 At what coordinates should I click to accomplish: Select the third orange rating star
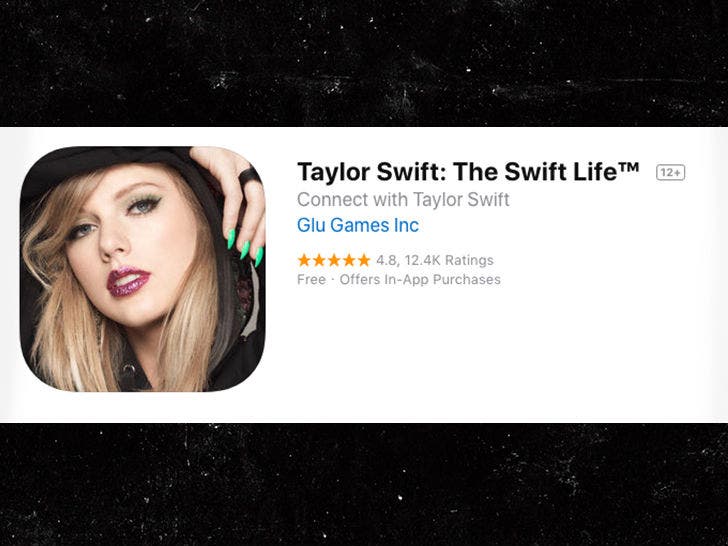pos(334,260)
